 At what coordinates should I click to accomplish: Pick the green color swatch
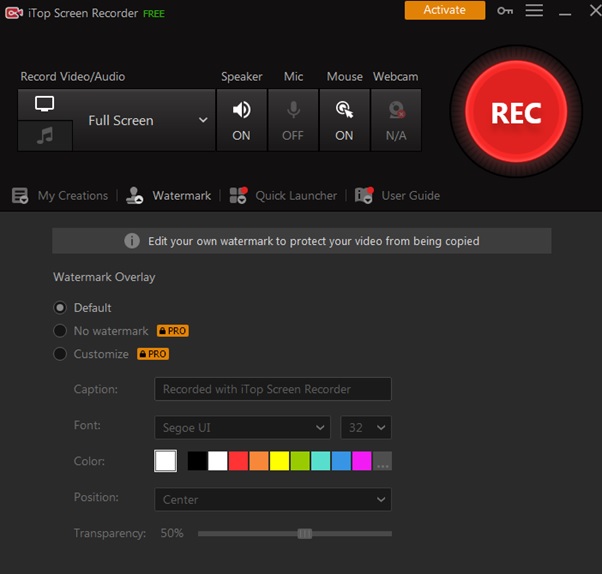click(x=300, y=461)
